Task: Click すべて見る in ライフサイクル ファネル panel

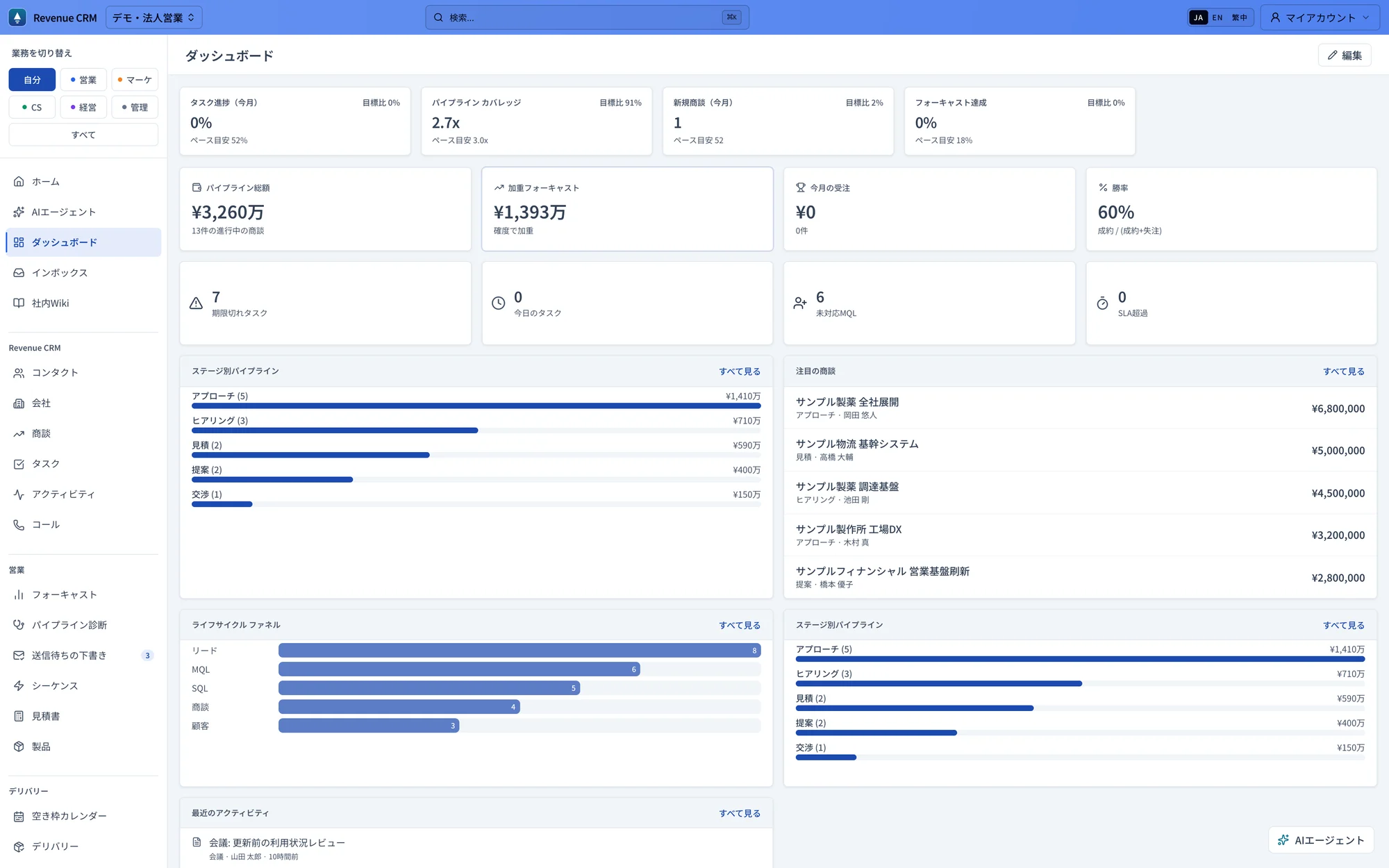Action: click(x=740, y=625)
